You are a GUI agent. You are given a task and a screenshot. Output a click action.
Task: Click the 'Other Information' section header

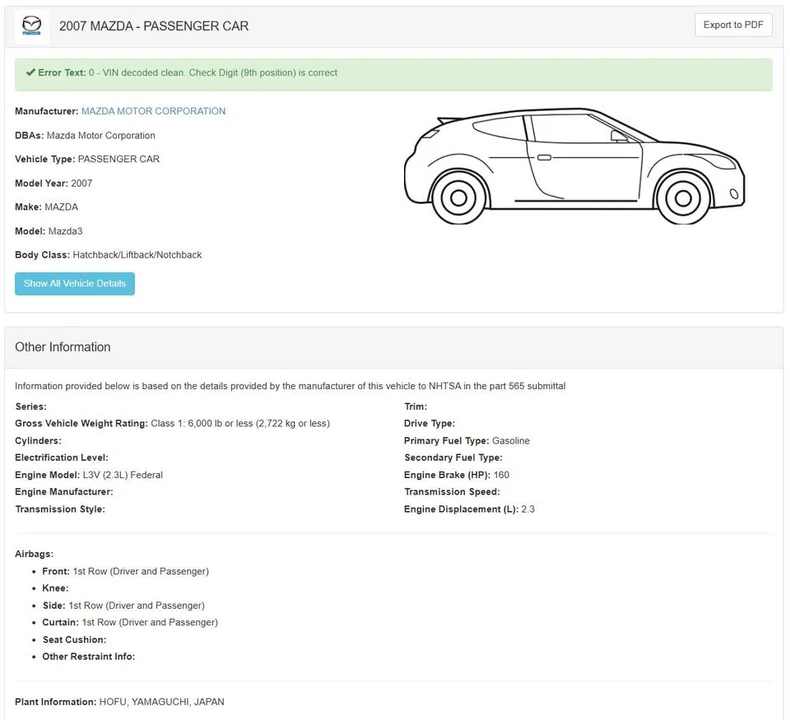click(62, 347)
